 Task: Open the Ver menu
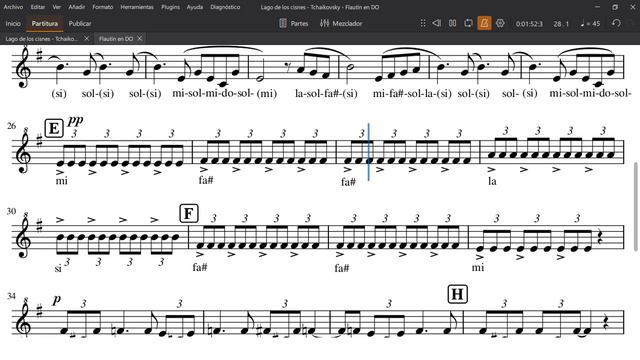point(57,7)
